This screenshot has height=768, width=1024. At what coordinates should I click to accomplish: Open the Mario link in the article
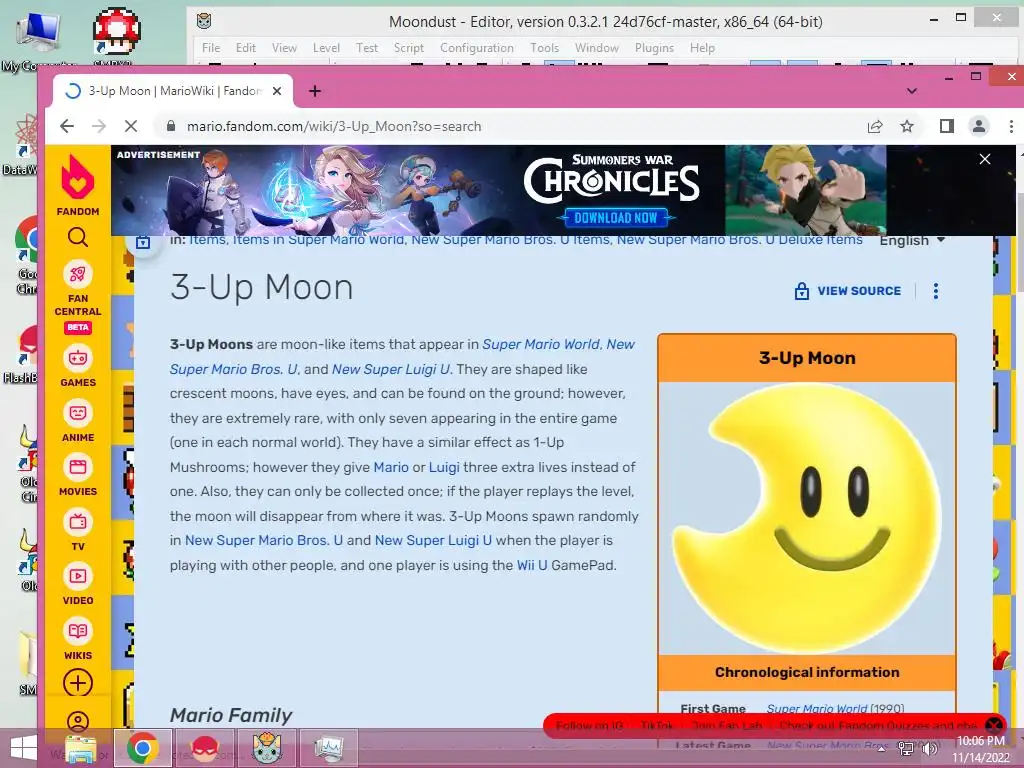pos(391,467)
